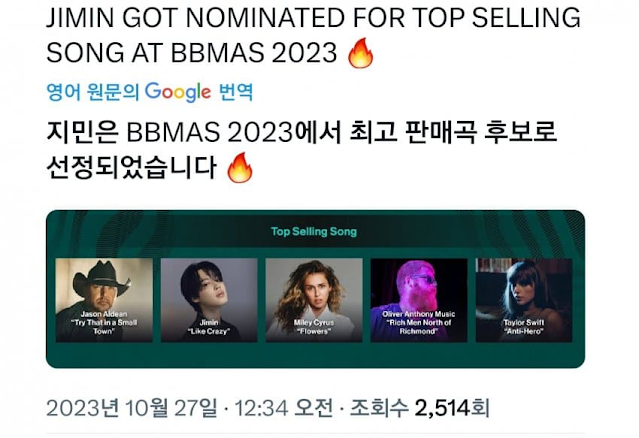The height and width of the screenshot is (438, 639).
Task: Click the fire emoji after BBMAS 2023
Action: click(361, 53)
